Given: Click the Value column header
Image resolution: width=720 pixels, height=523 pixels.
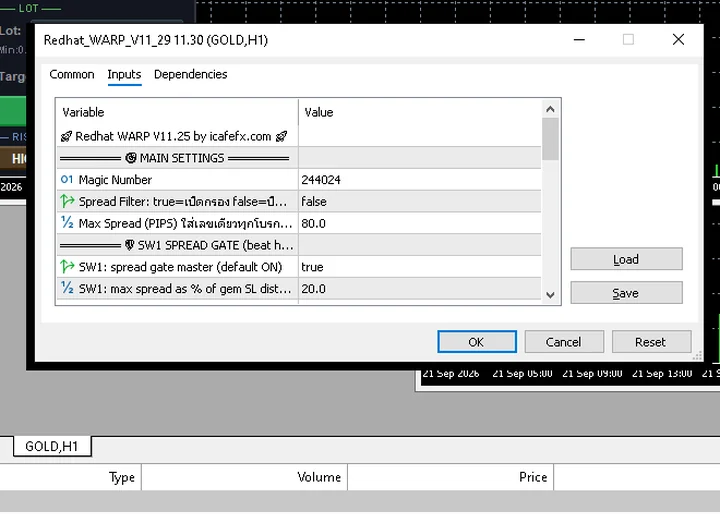Looking at the screenshot, I should click(420, 112).
